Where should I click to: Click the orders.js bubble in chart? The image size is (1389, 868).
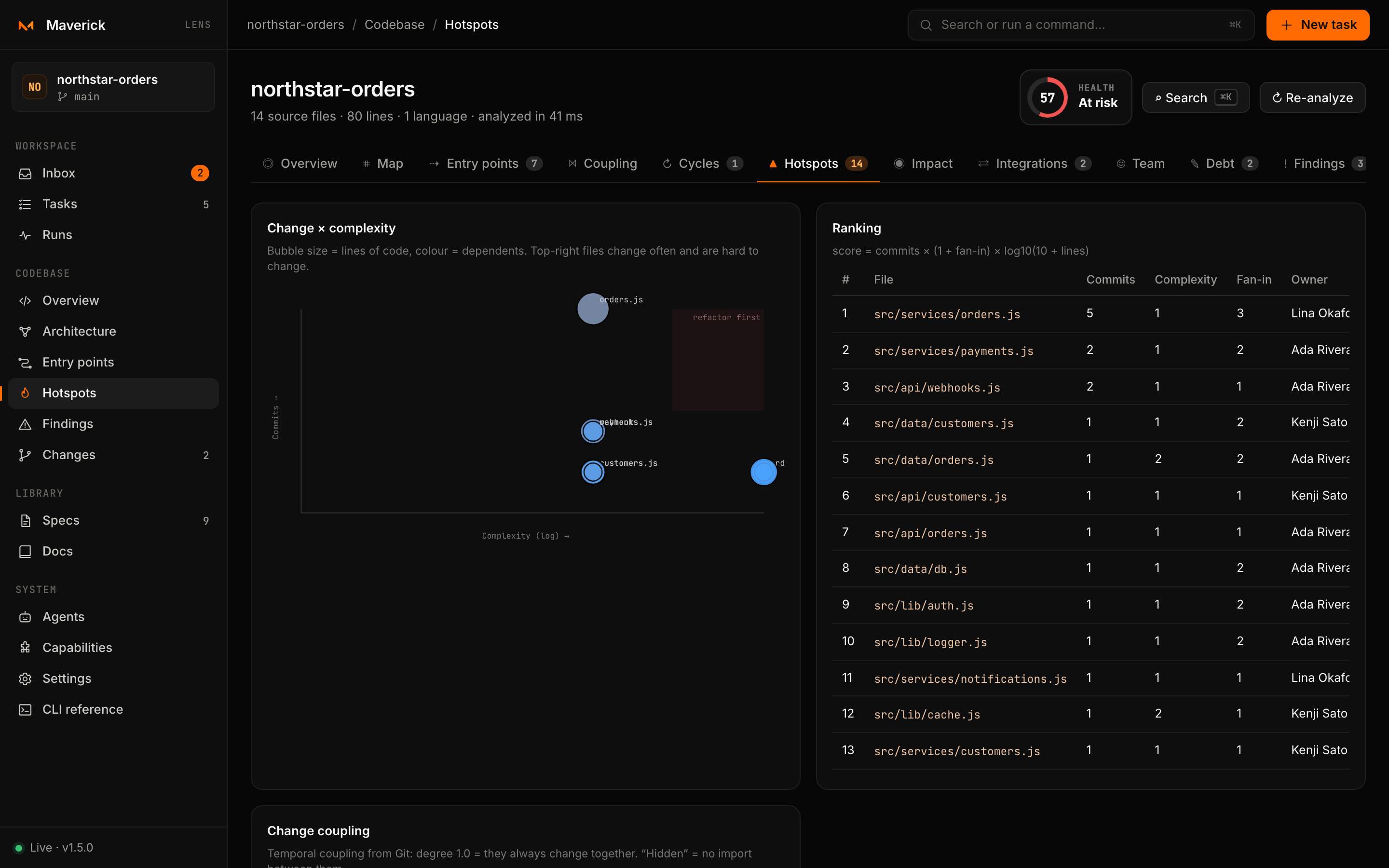pyautogui.click(x=593, y=309)
